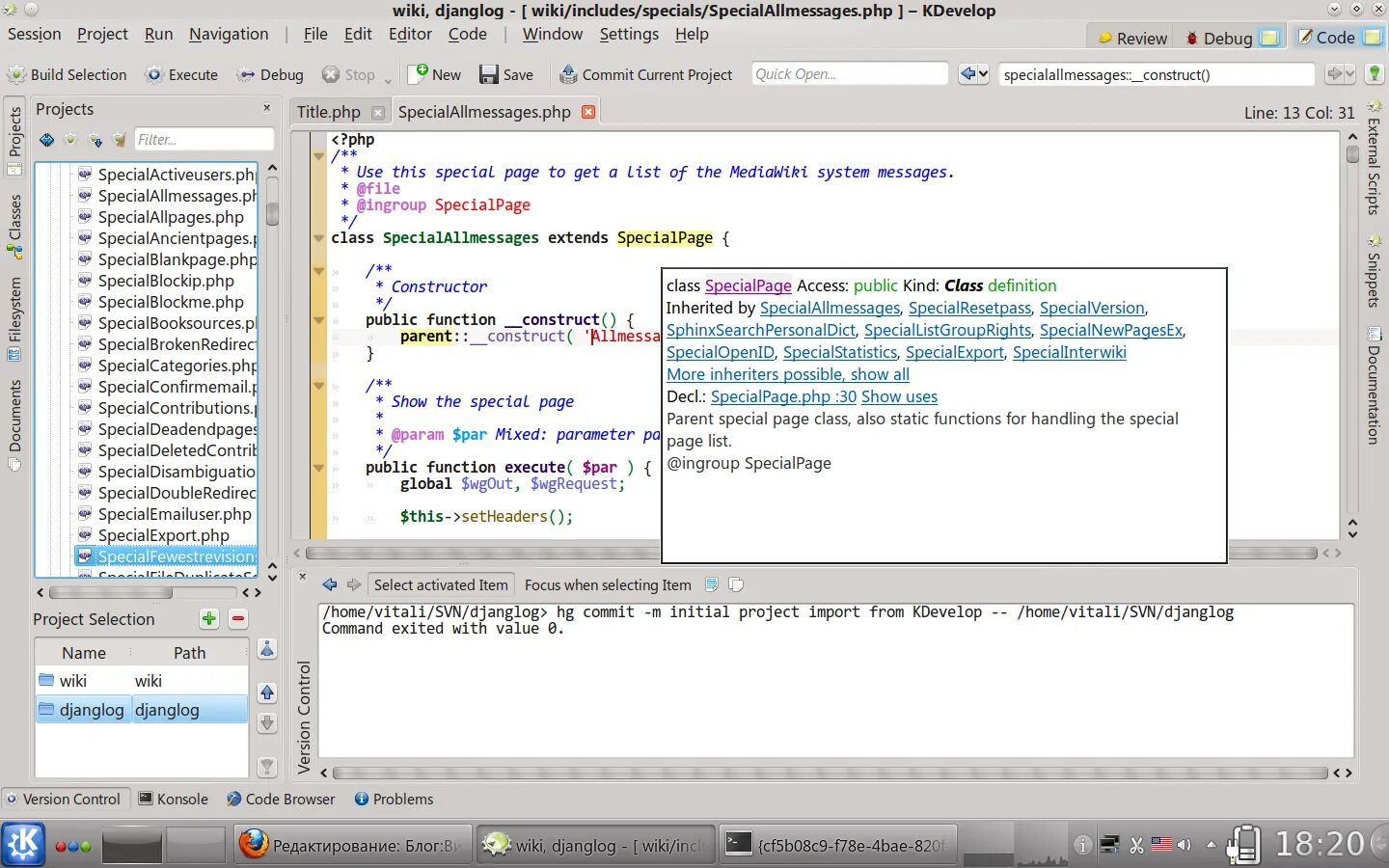Add project with green plus button

(x=209, y=619)
